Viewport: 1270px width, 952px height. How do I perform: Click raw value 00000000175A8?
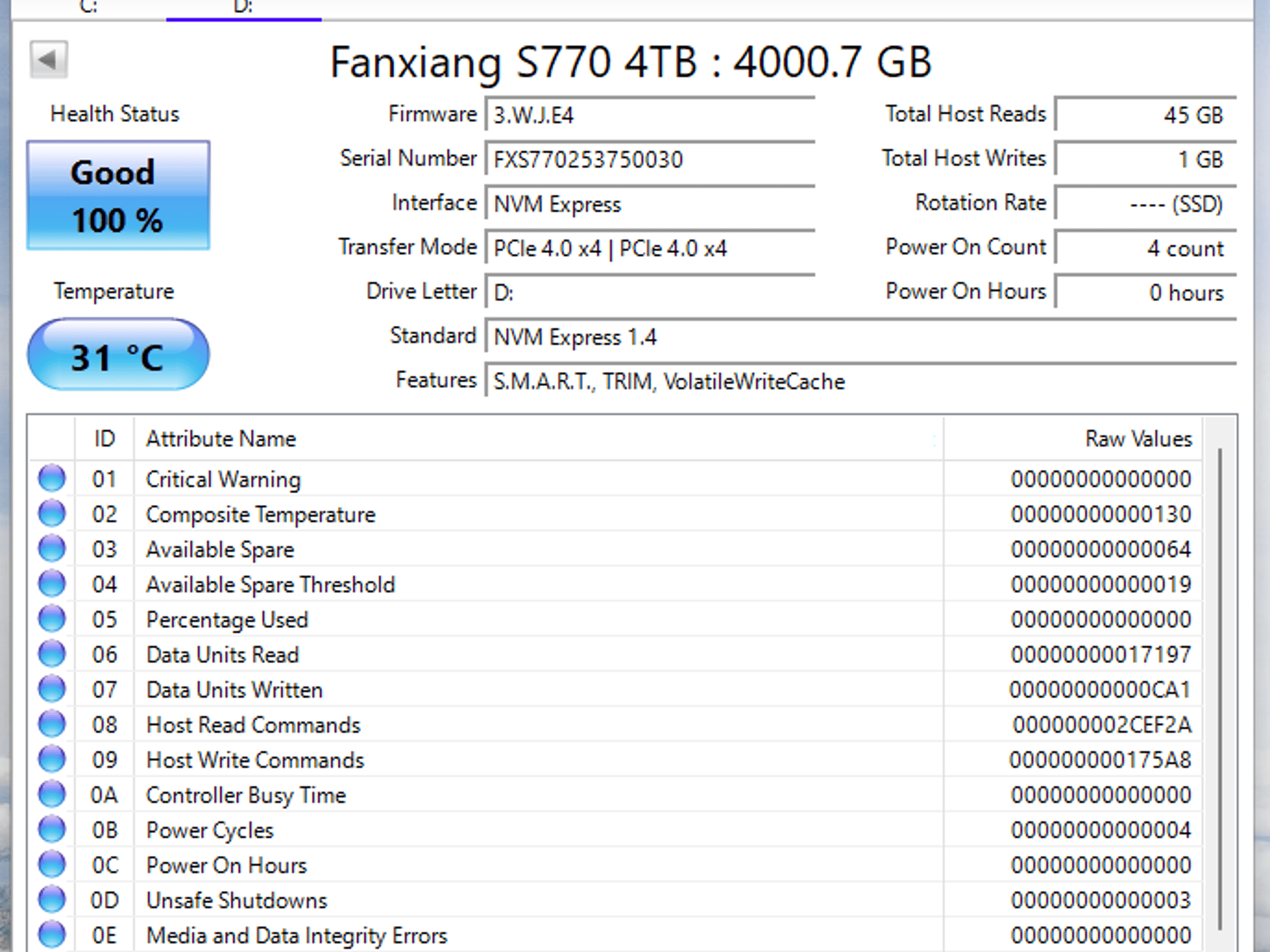click(x=1099, y=760)
